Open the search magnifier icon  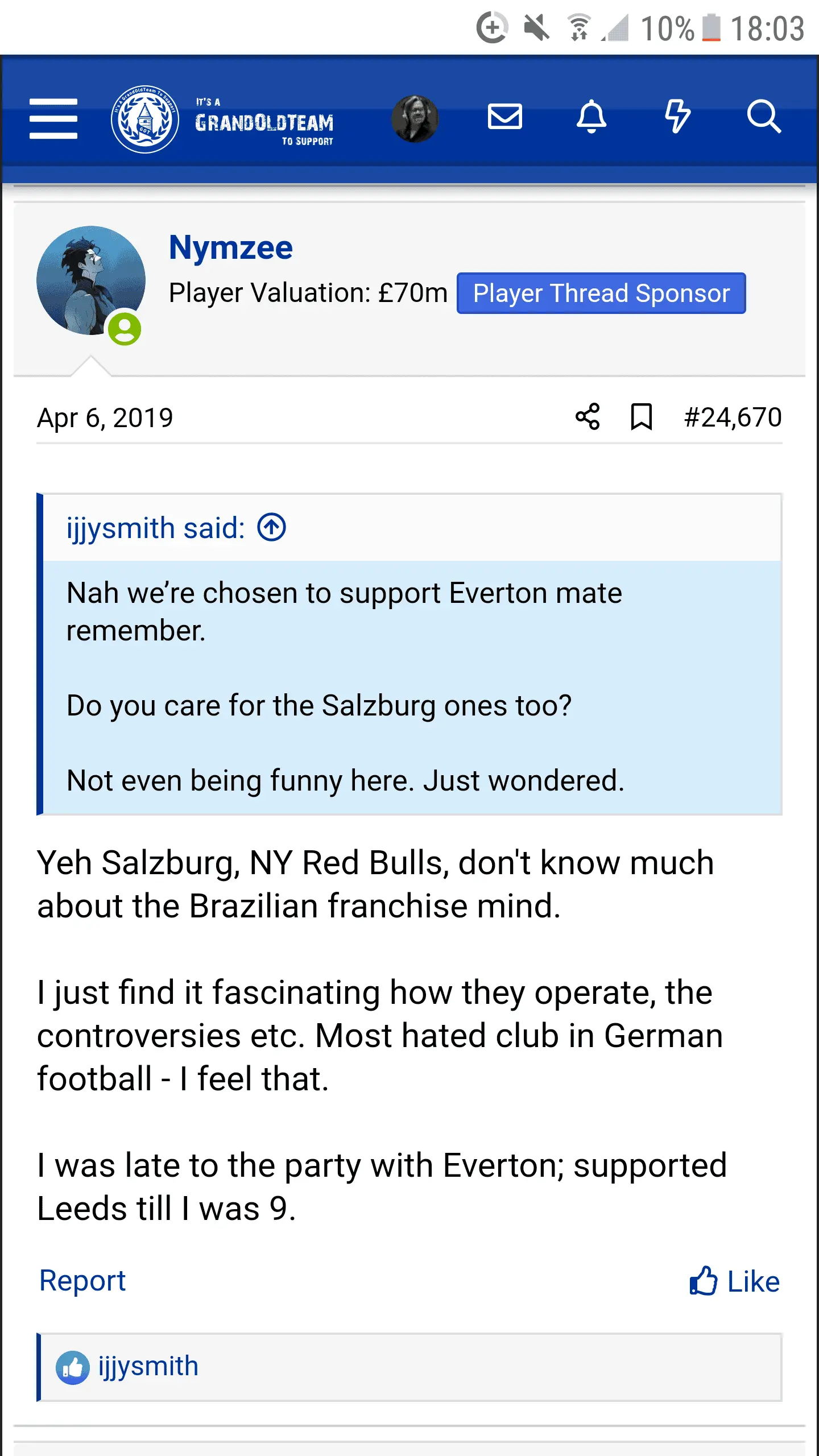pyautogui.click(x=763, y=117)
